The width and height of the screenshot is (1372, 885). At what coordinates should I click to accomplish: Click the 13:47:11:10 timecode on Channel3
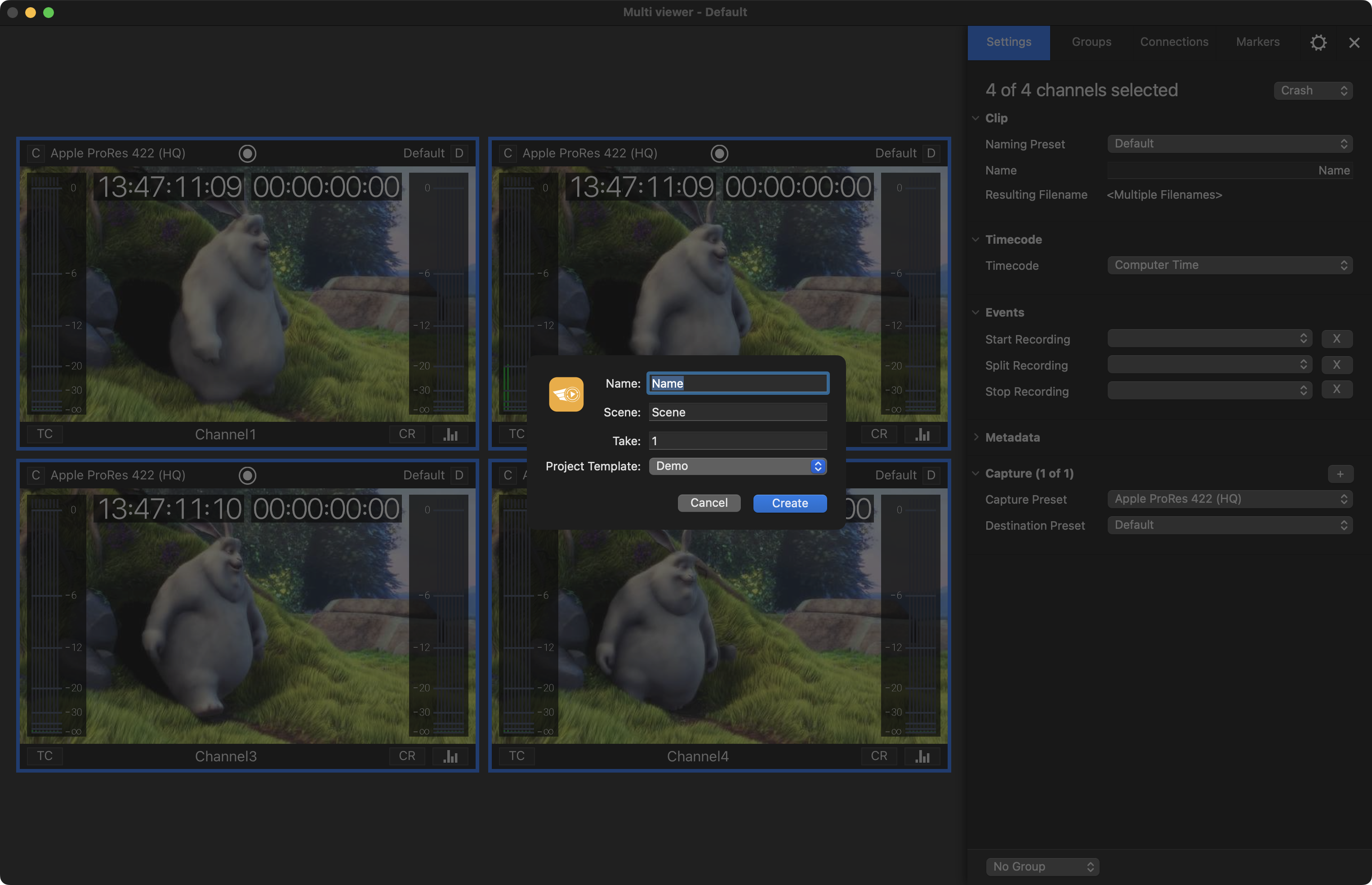[x=170, y=509]
